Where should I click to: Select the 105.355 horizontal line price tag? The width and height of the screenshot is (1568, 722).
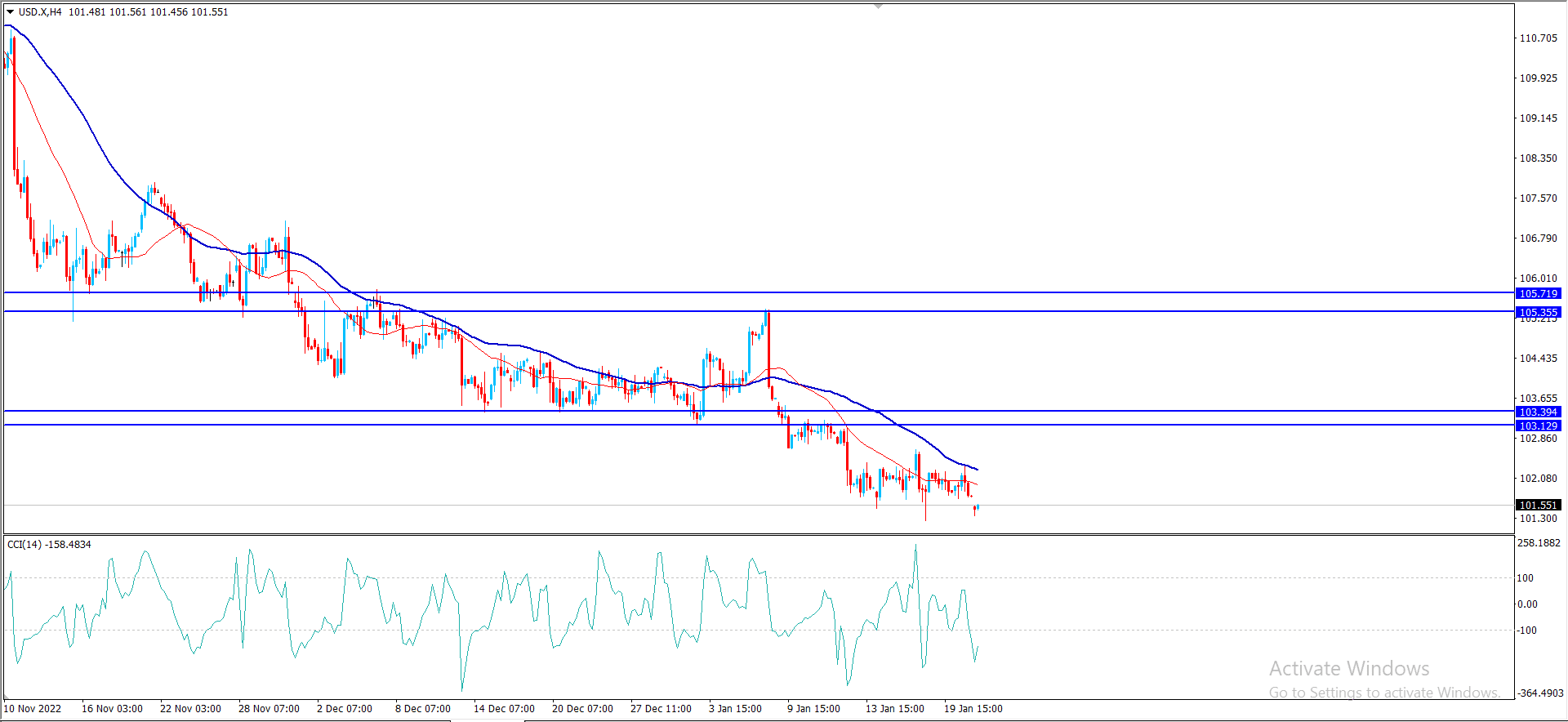(x=1539, y=312)
